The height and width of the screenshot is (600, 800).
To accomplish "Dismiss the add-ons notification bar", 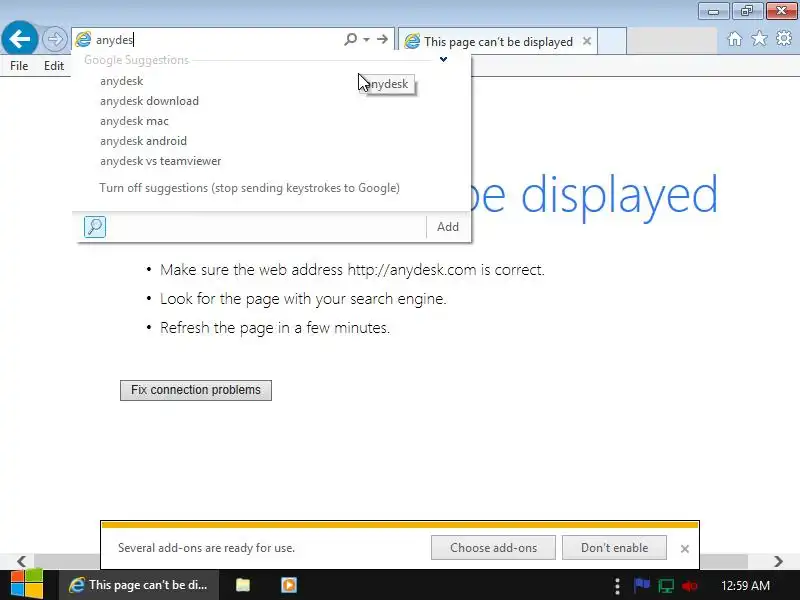I will pos(685,548).
